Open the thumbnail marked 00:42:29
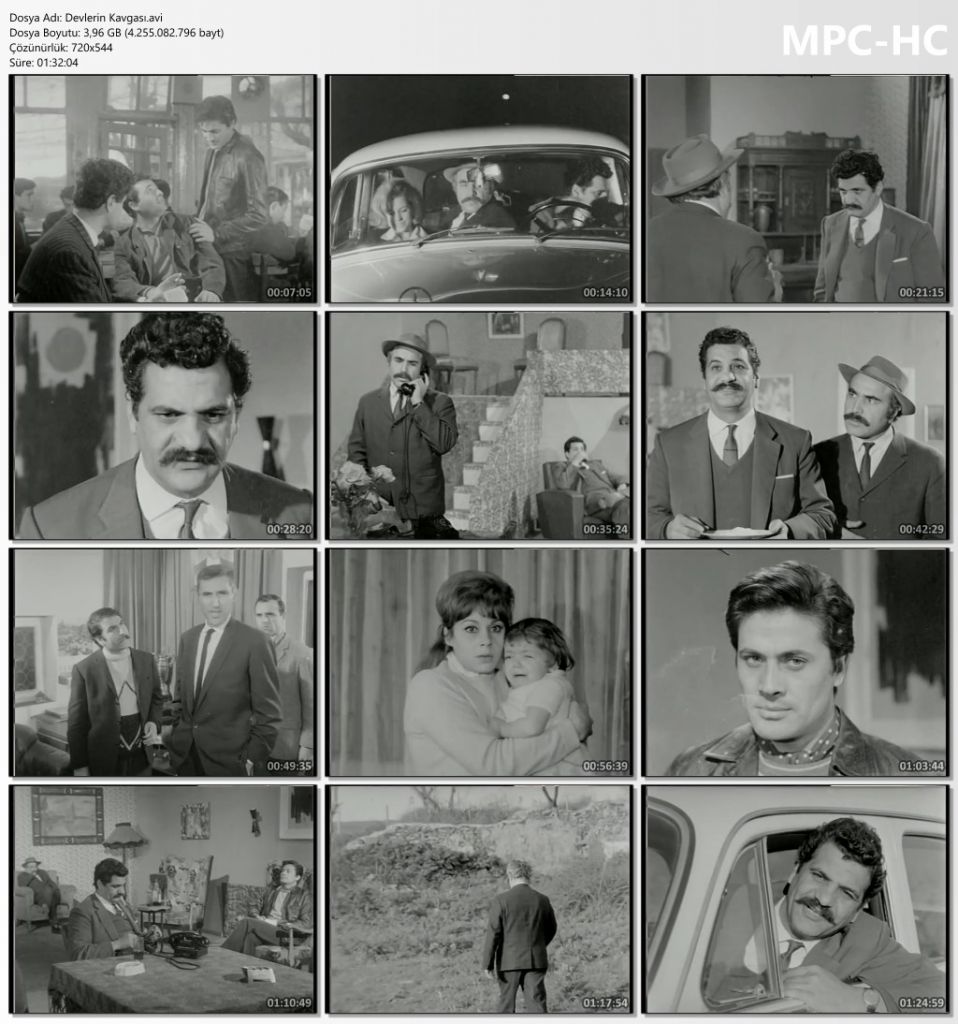958x1024 pixels. 796,426
